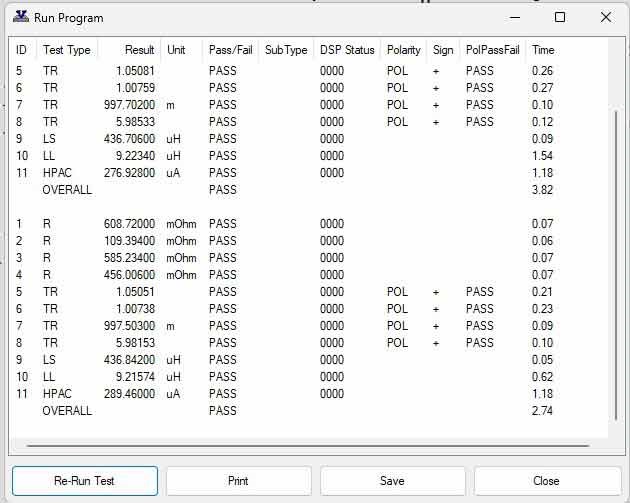The width and height of the screenshot is (630, 503).
Task: Close window using title bar X
Action: click(606, 17)
